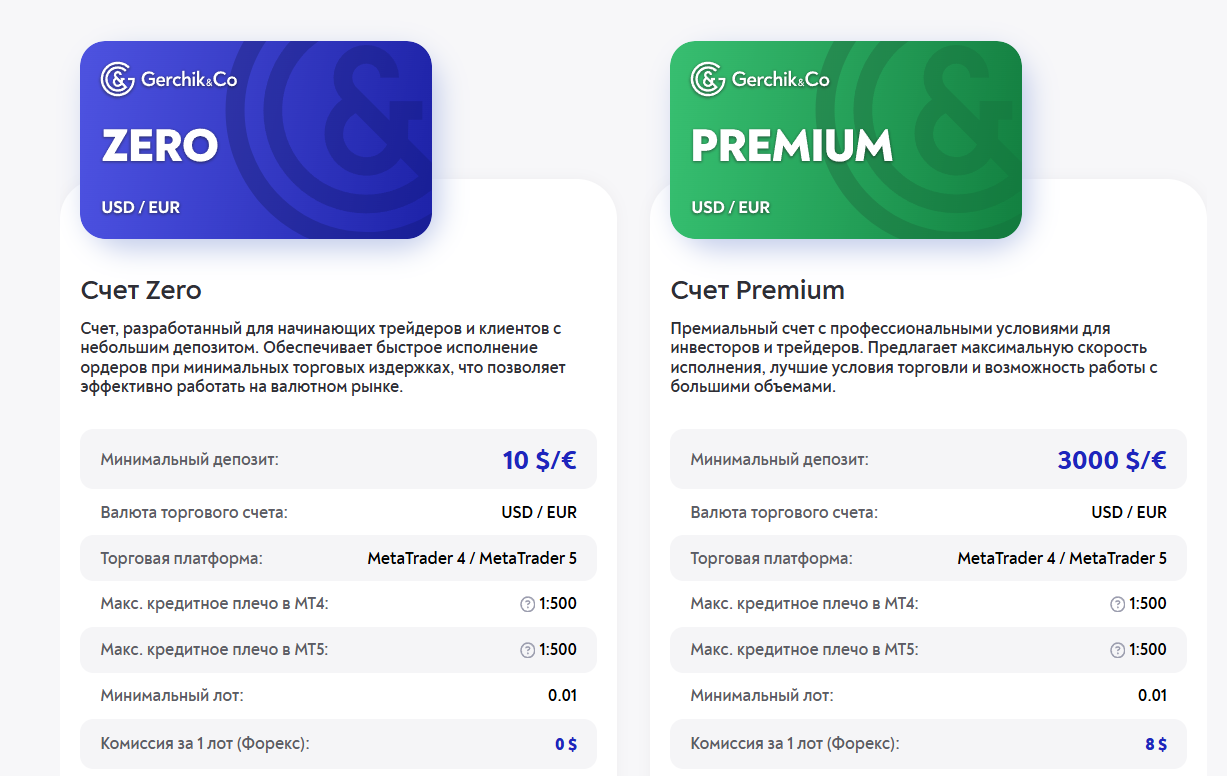
Task: Click help icon for Premium MT4 leverage
Action: tap(1118, 604)
